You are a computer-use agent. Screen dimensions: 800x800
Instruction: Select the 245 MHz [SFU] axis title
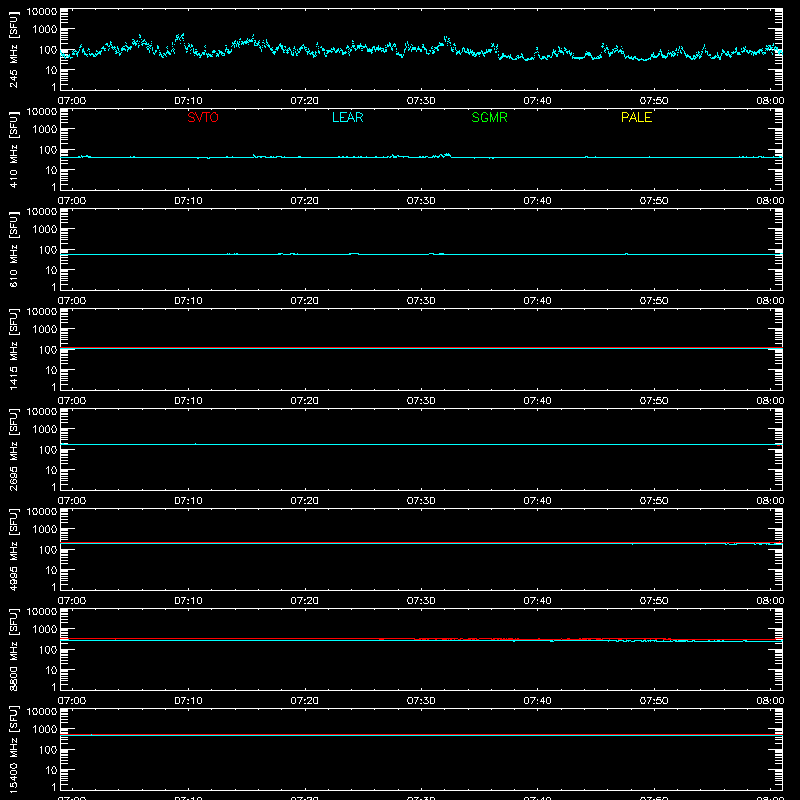pos(13,49)
